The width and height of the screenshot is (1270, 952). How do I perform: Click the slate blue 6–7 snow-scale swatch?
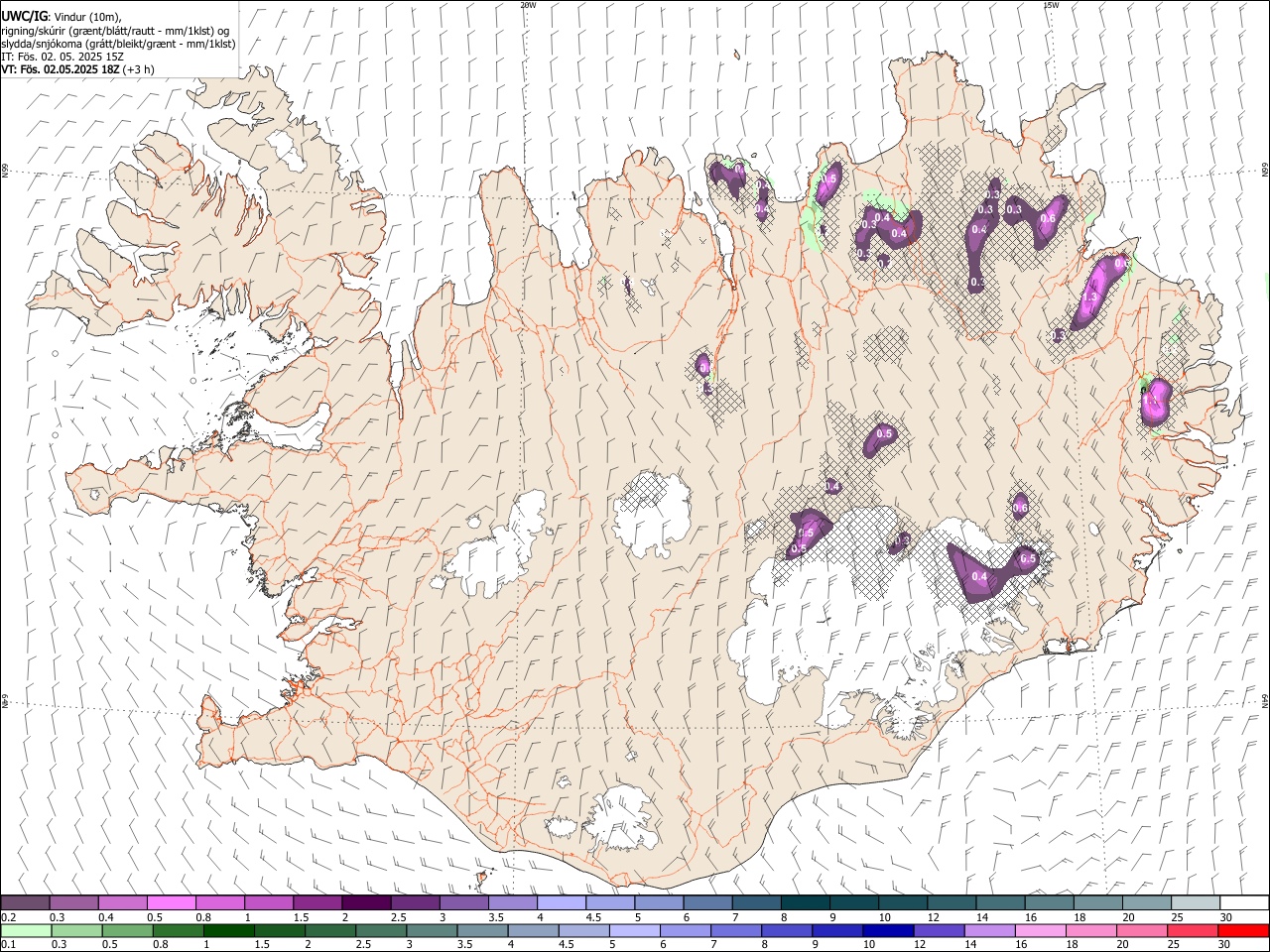click(x=707, y=902)
